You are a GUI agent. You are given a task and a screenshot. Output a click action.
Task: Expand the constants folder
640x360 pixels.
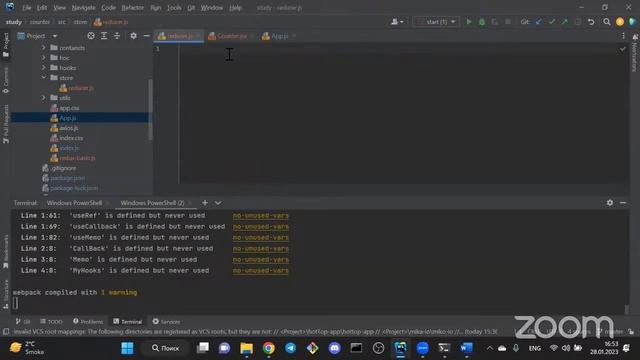[x=44, y=48]
